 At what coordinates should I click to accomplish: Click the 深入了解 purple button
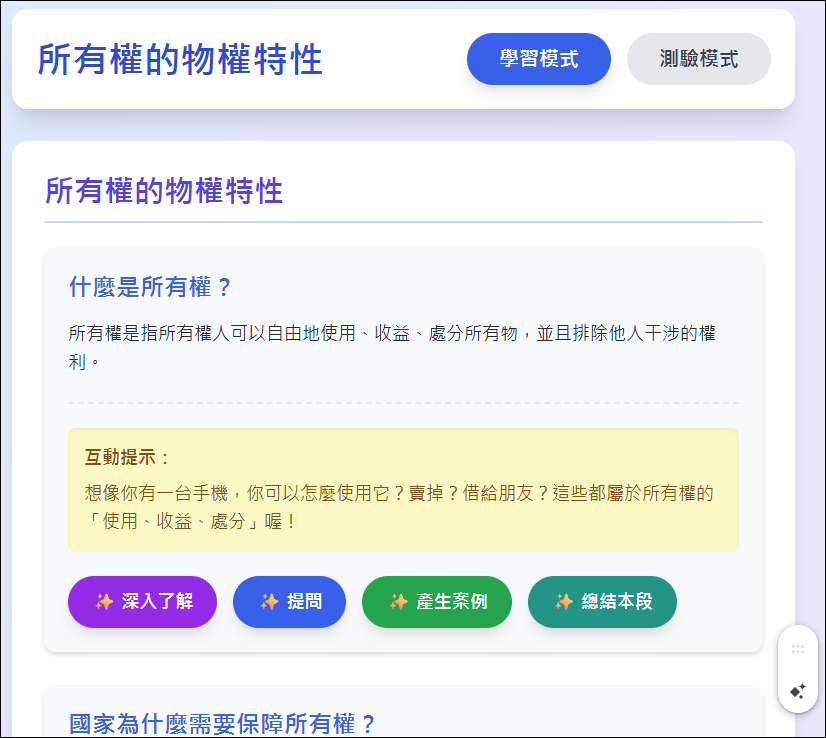click(142, 602)
